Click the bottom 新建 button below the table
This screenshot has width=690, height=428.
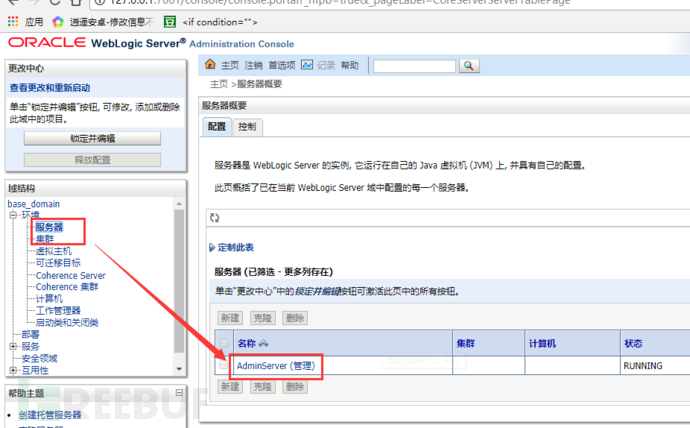pyautogui.click(x=230, y=387)
